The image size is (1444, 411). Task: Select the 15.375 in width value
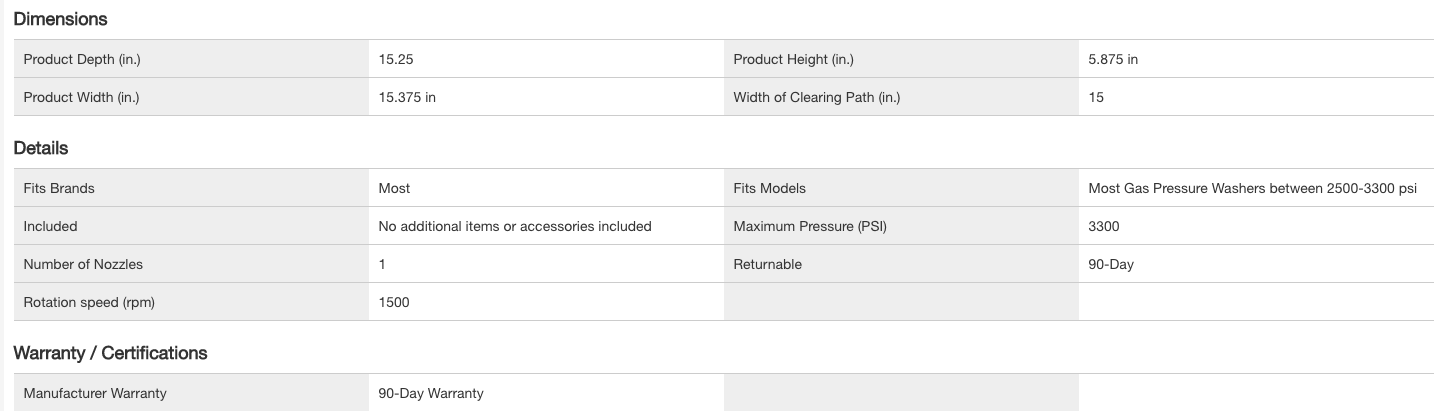407,97
